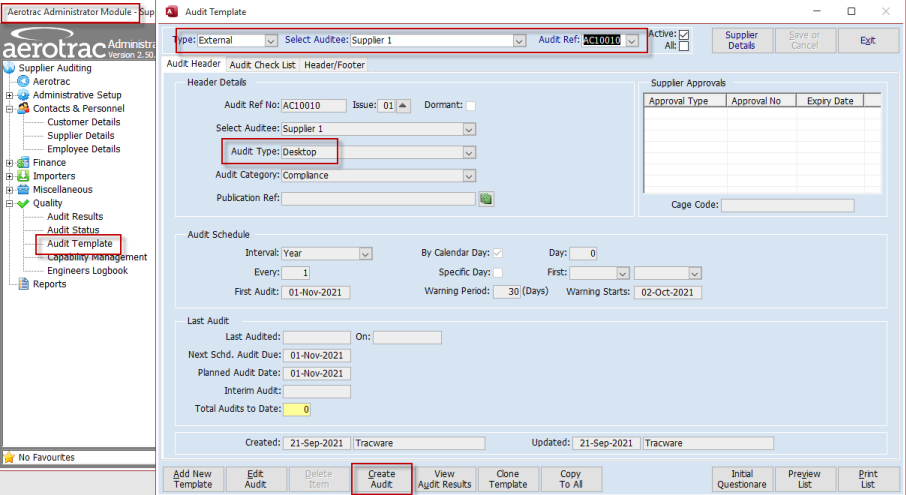
Task: Open Capability Management in the tree
Action: tap(97, 257)
